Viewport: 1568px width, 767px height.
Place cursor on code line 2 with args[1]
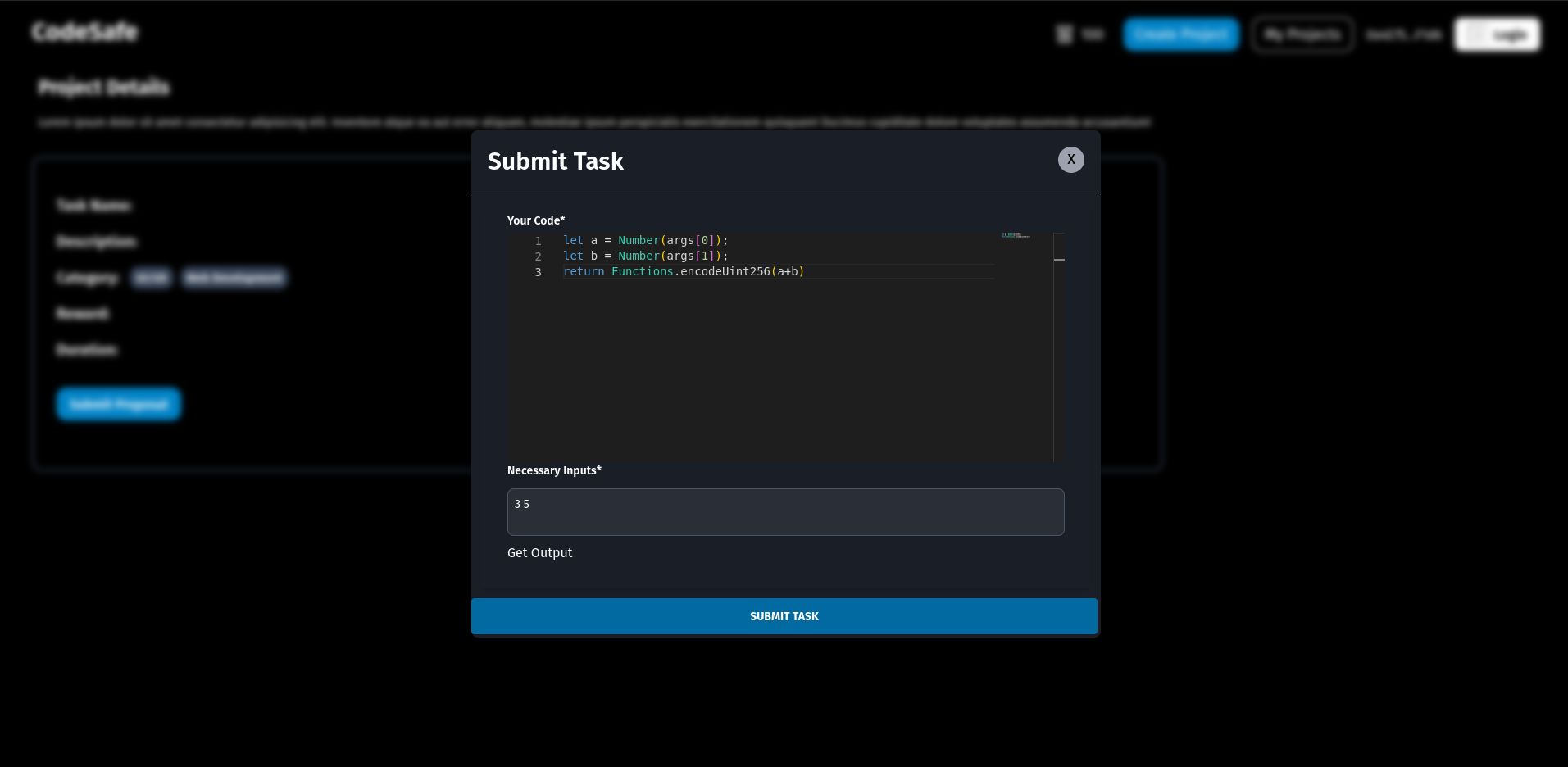[x=646, y=256]
